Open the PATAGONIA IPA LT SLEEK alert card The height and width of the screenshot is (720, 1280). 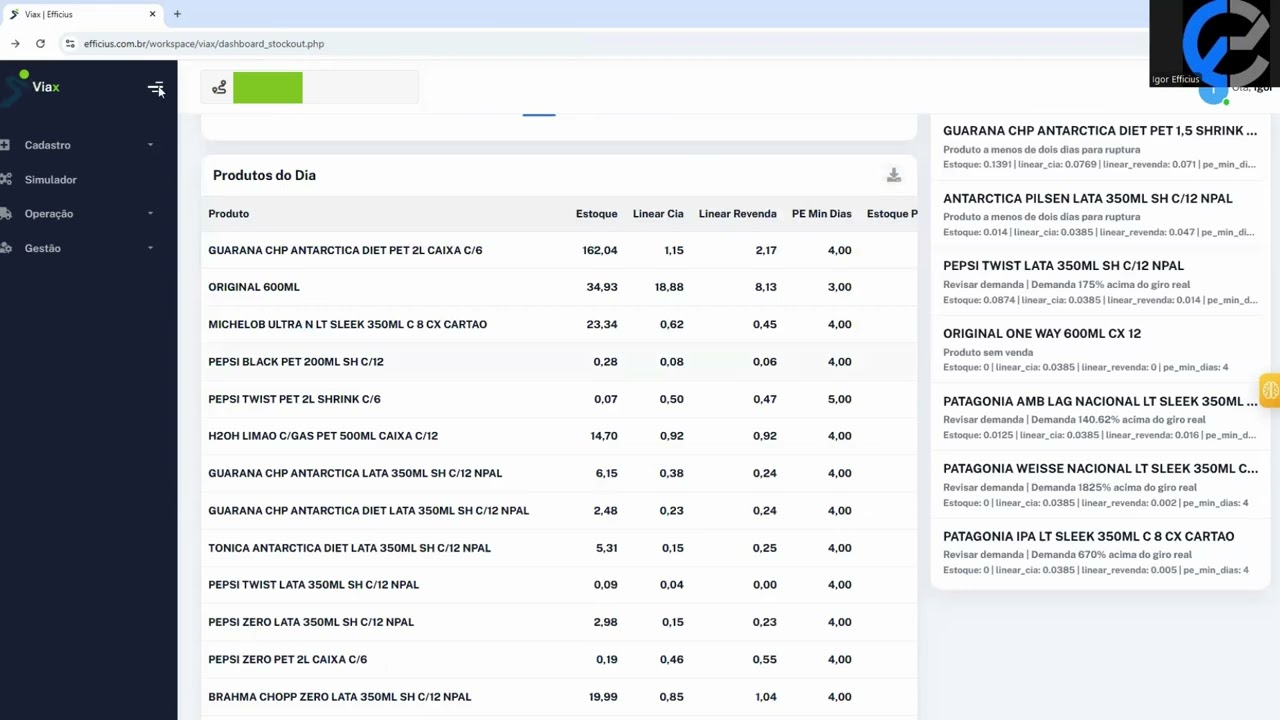1100,553
